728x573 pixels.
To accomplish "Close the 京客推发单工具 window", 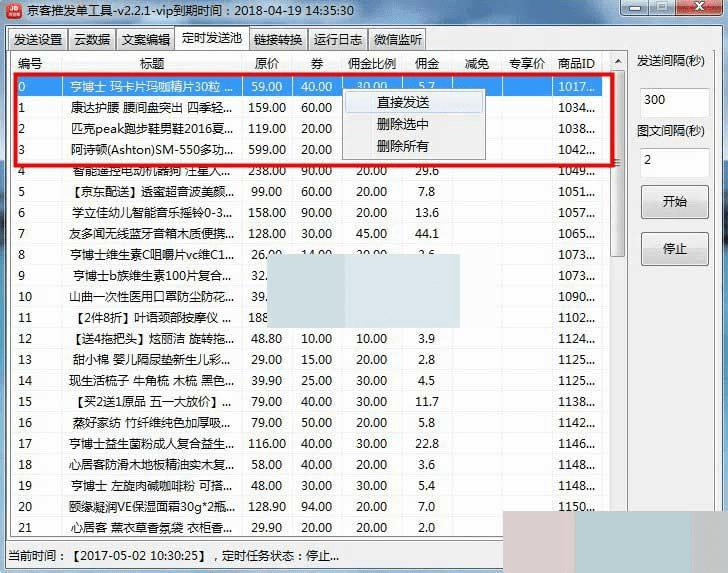I will tap(700, 7).
